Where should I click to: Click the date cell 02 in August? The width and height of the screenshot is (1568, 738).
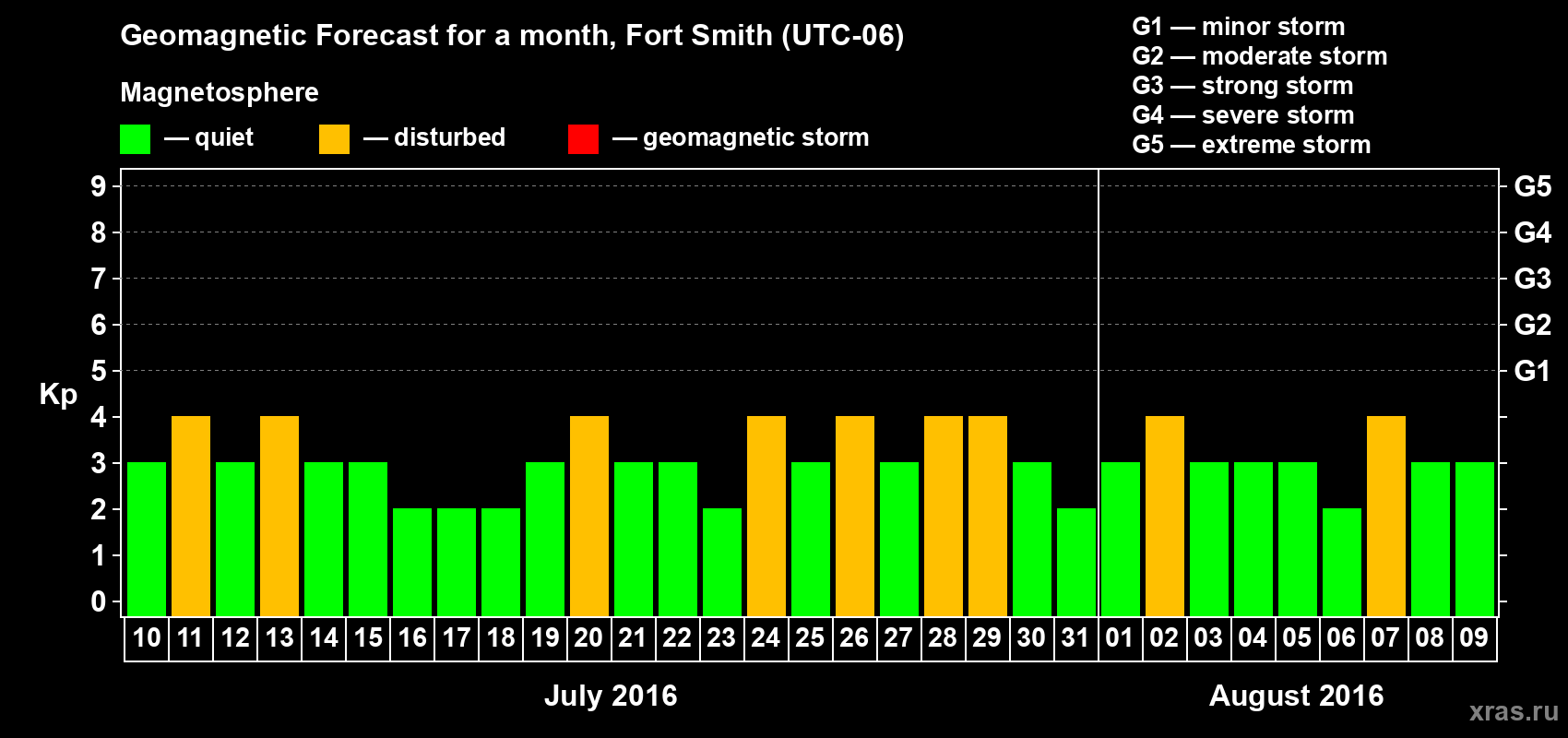tap(1164, 638)
